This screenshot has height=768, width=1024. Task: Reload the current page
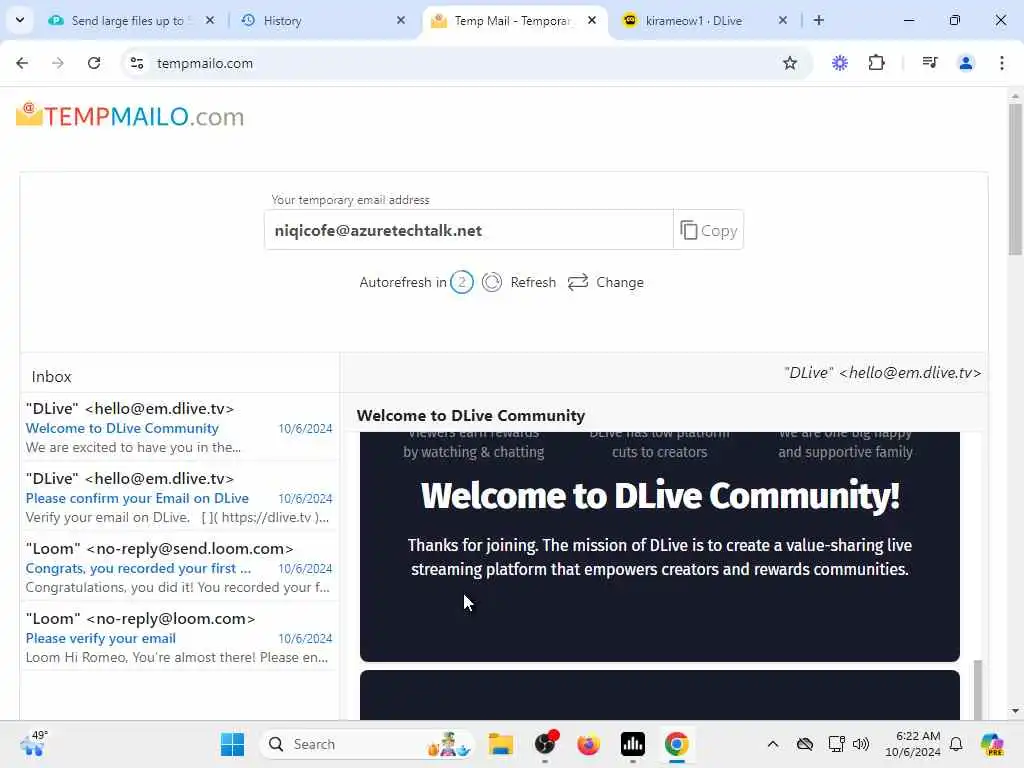(94, 63)
